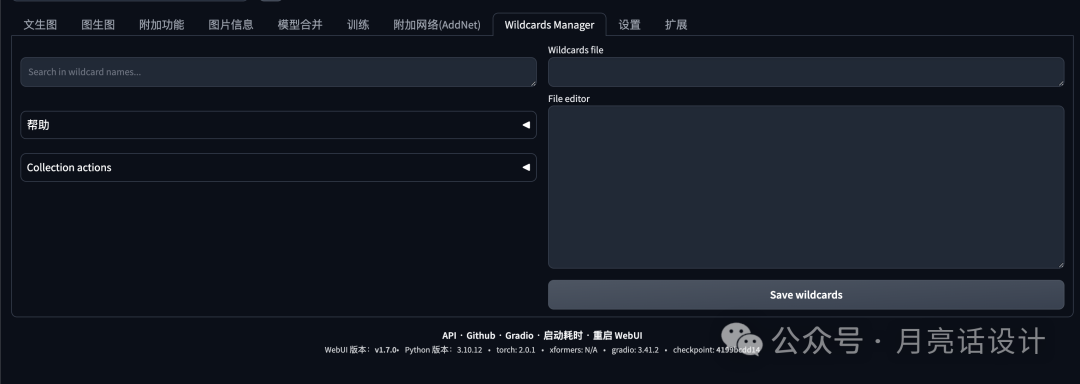This screenshot has height=384, width=1080.
Task: Select the 附加功能 tab
Action: point(161,25)
